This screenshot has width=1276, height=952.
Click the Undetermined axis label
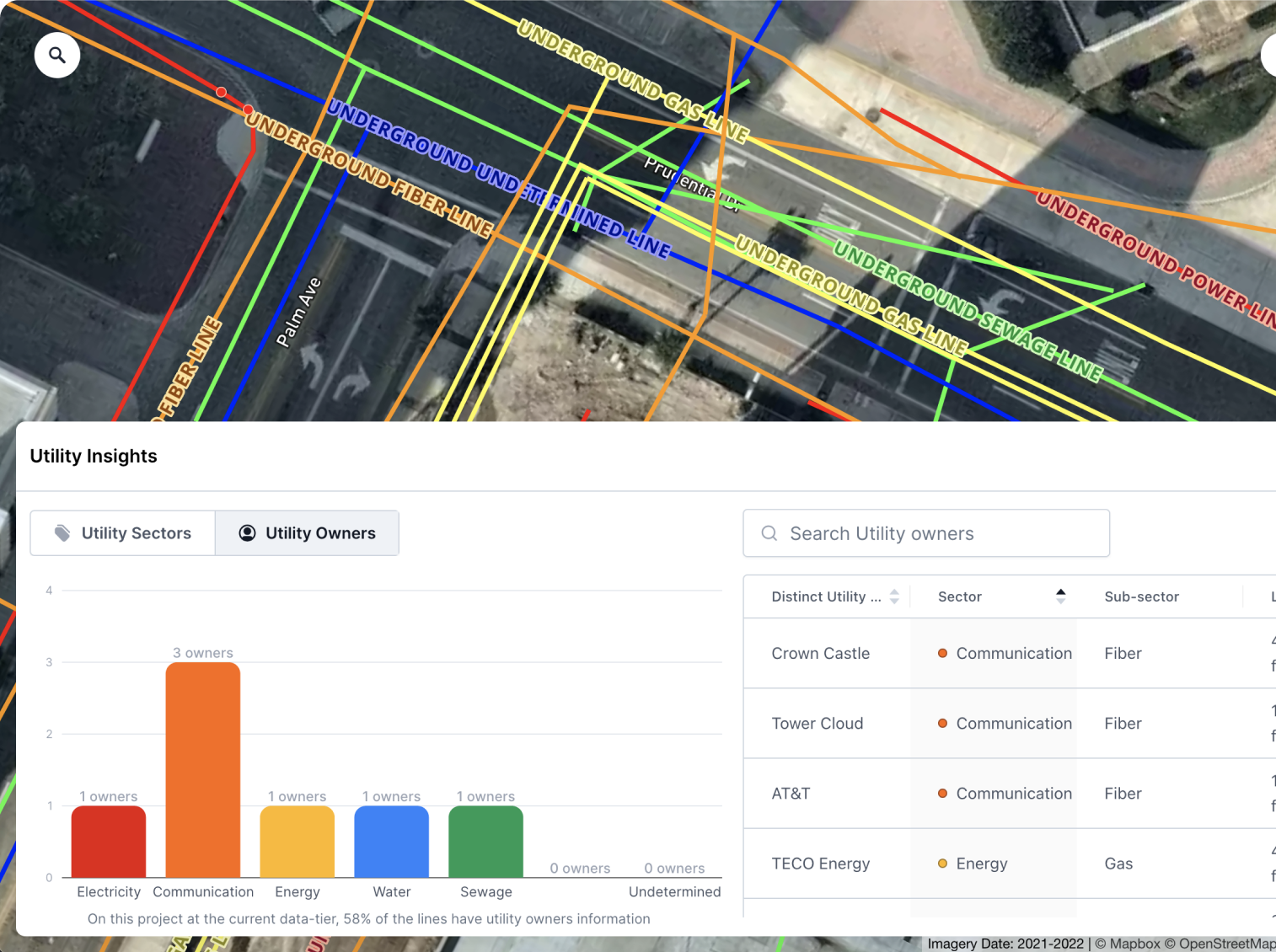click(674, 892)
